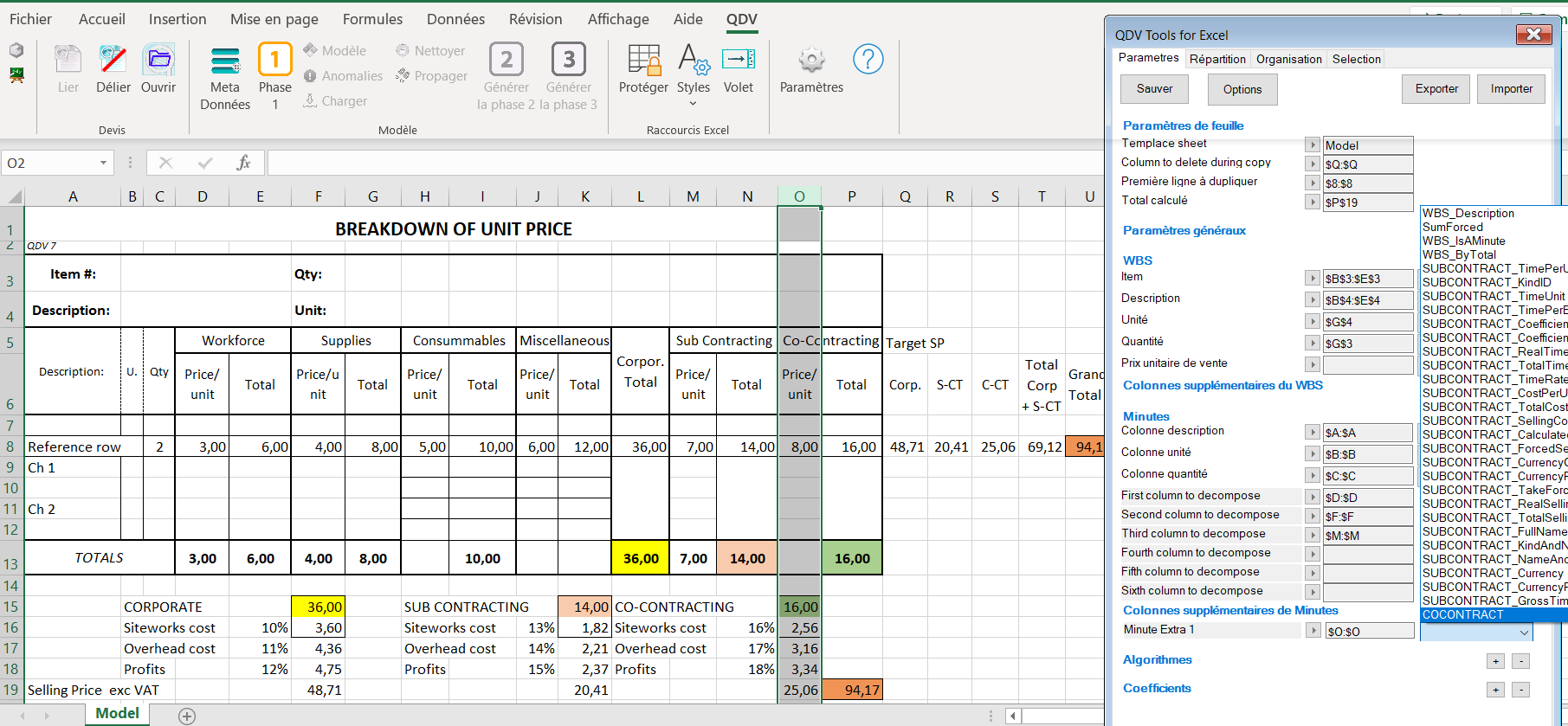This screenshot has height=726, width=1568.
Task: Click range picker arrow for Total calculé
Action: pos(1313,202)
